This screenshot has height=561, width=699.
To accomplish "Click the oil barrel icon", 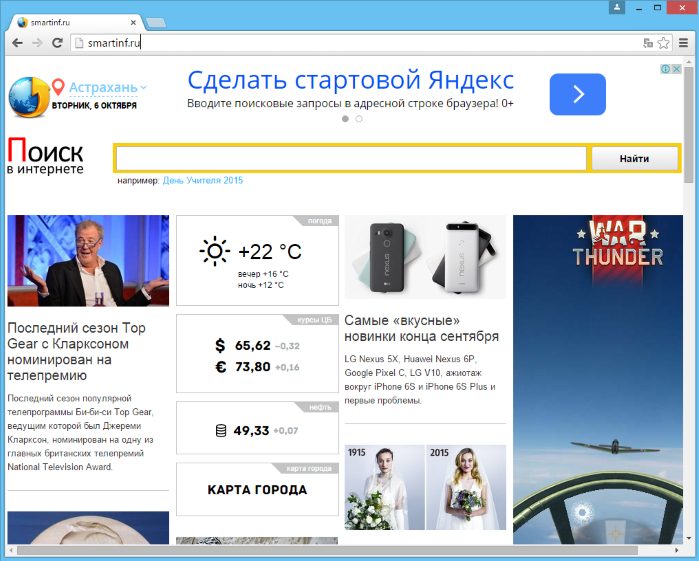I will coord(221,431).
